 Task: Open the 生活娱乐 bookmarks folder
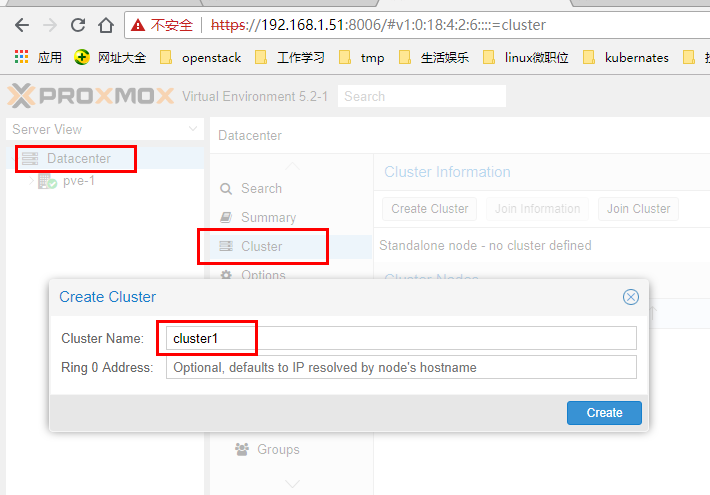(434, 58)
